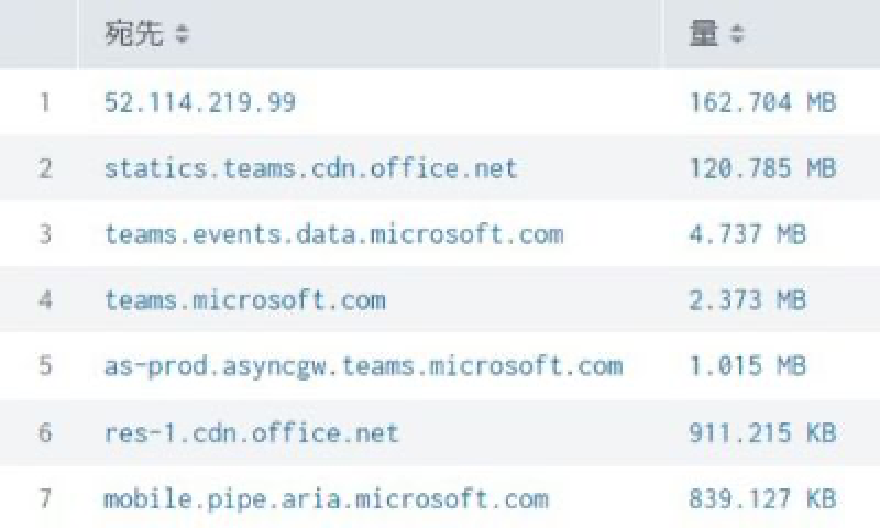Open destination 52.114.219.99
The image size is (880, 528).
pyautogui.click(x=200, y=102)
